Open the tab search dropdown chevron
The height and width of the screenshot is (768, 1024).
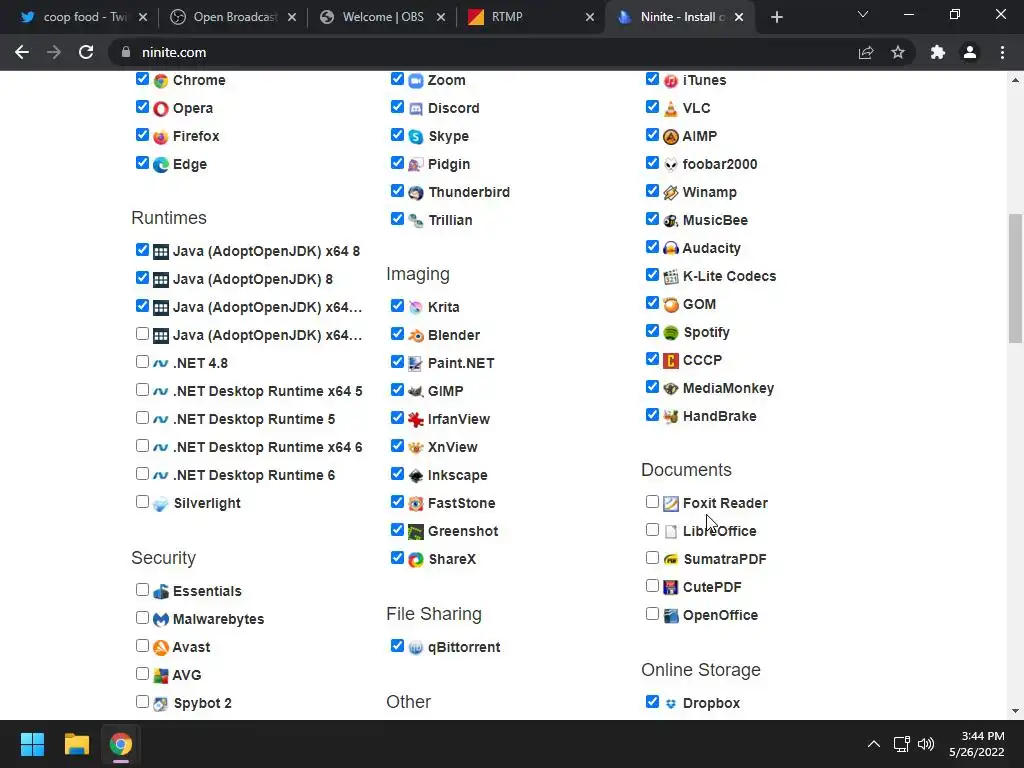pos(863,15)
